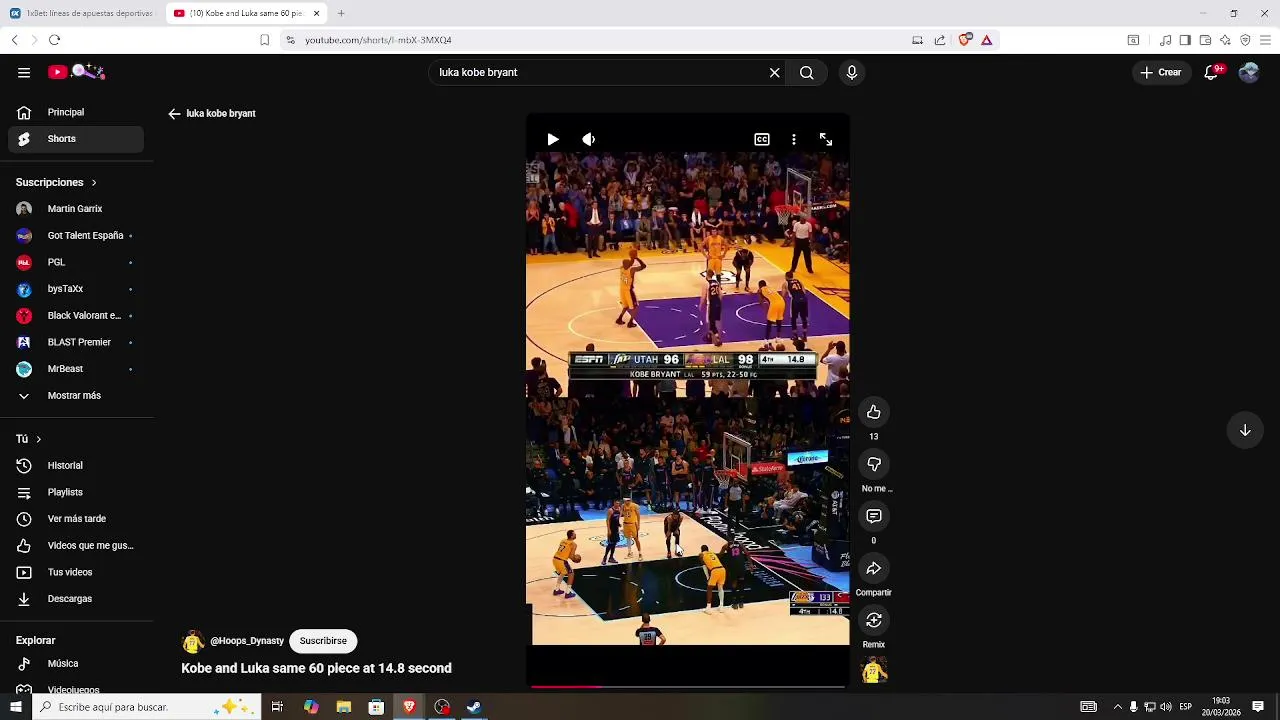
Task: Open the Hoops_Dynasty channel avatar
Action: tap(193, 642)
